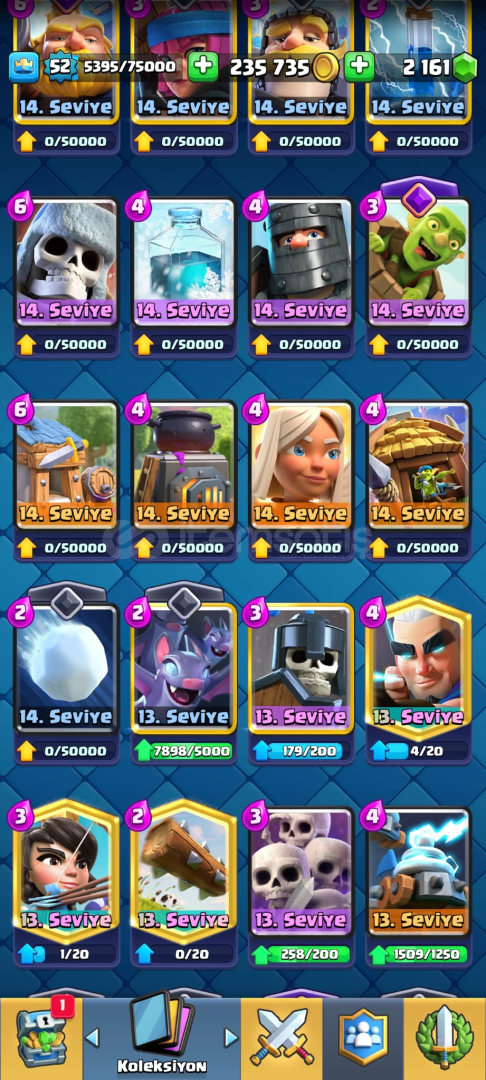
Task: Tap the green plus beside experience bar
Action: (x=202, y=67)
